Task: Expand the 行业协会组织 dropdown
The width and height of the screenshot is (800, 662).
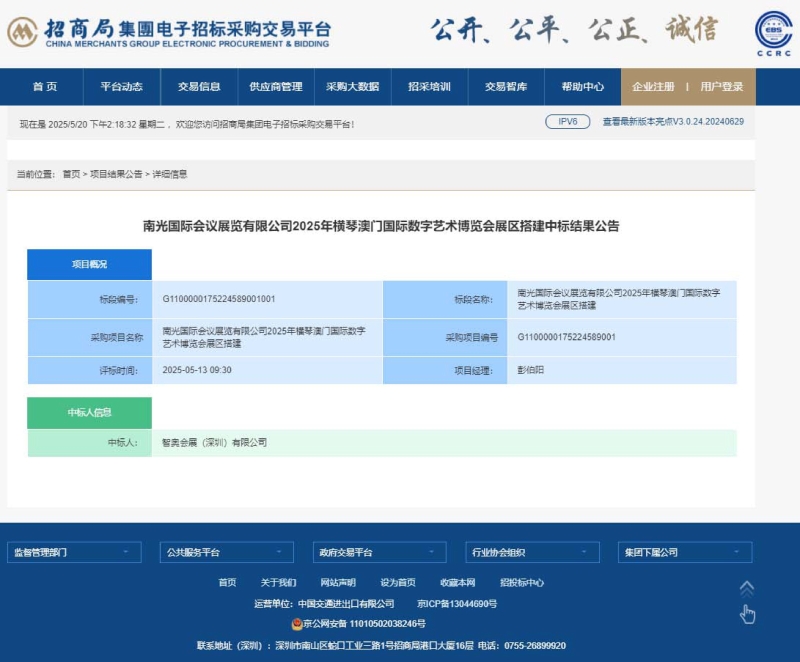Action: point(532,552)
